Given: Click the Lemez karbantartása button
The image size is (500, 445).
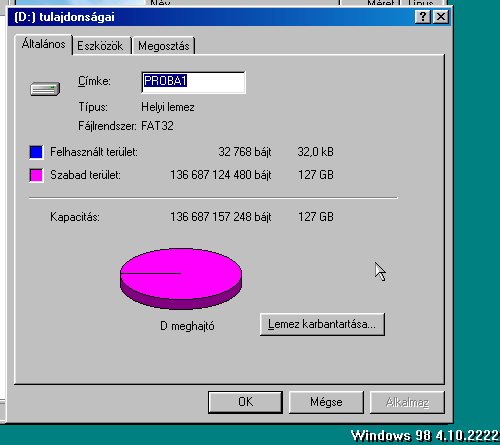Looking at the screenshot, I should 322,324.
